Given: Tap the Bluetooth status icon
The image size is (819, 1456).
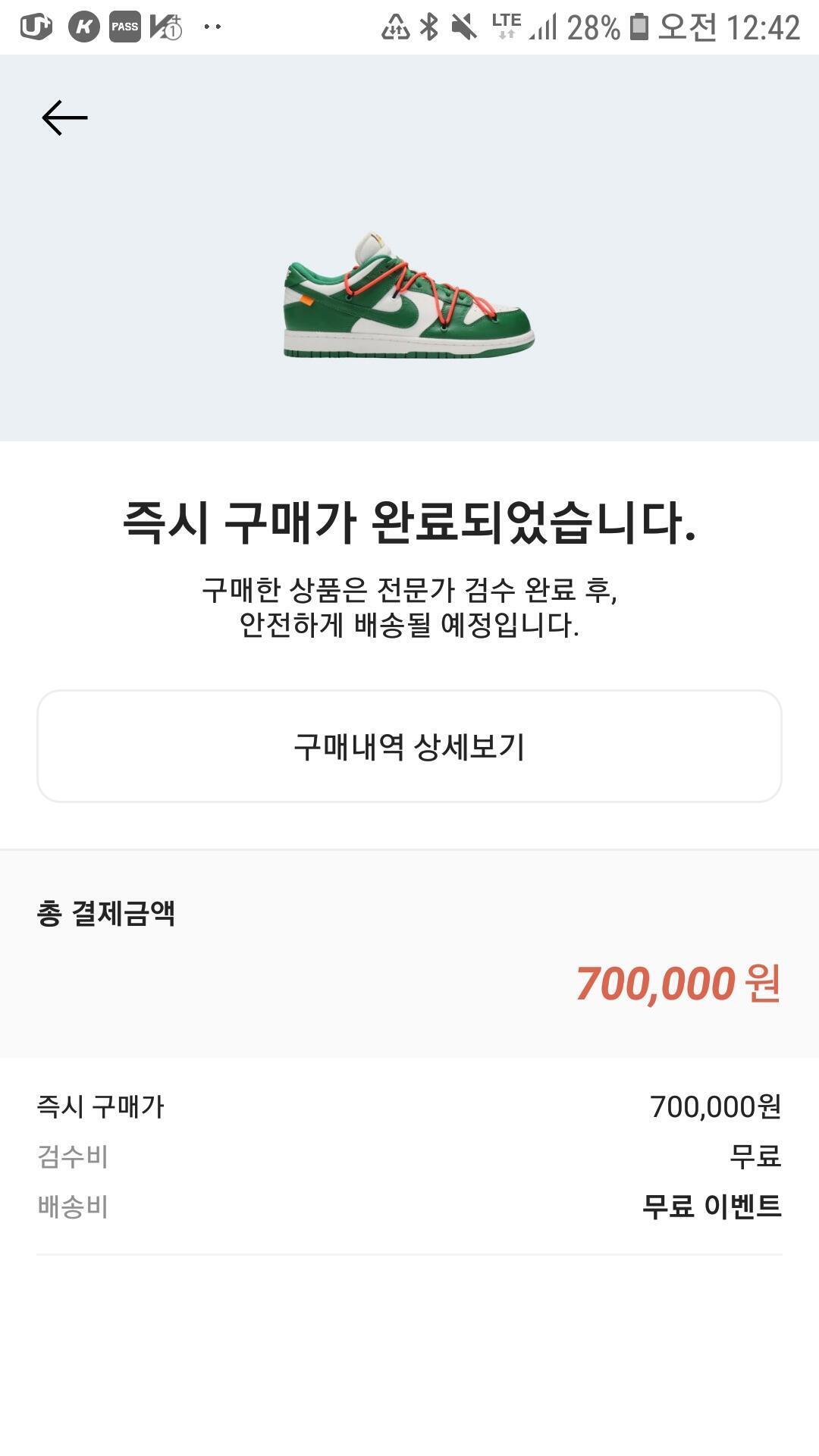Looking at the screenshot, I should [429, 27].
